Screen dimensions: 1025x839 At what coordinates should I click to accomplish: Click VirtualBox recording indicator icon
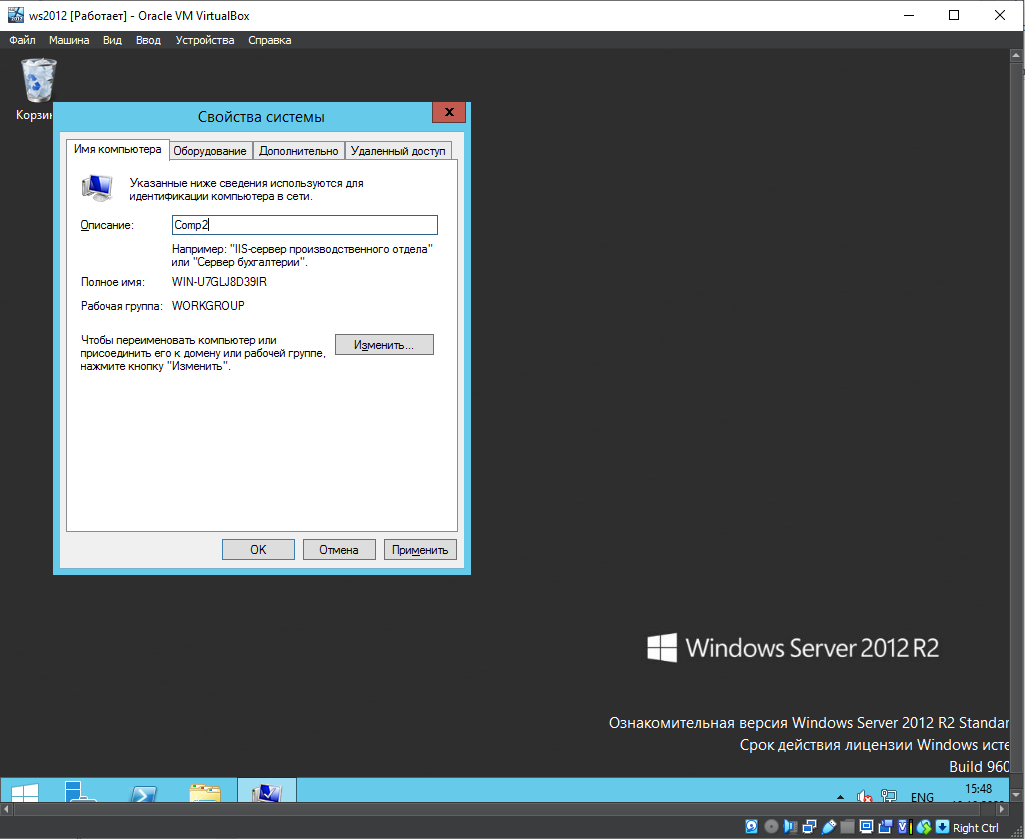pyautogui.click(x=886, y=827)
